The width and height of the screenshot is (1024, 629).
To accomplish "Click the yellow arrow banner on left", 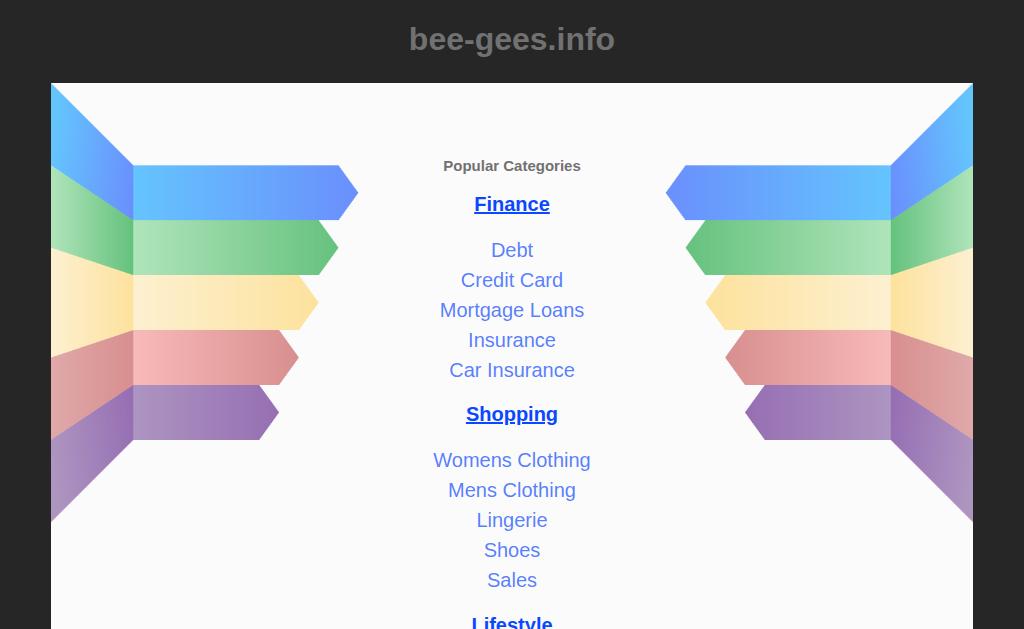I will [x=225, y=302].
